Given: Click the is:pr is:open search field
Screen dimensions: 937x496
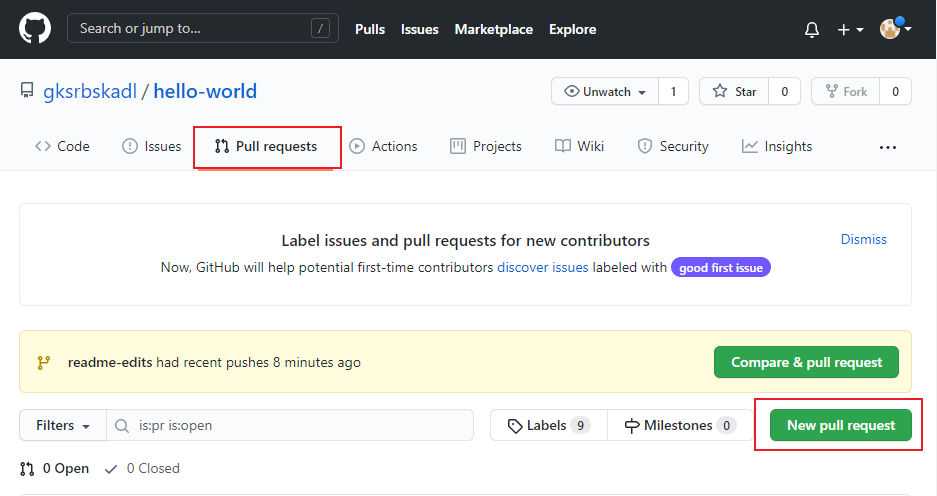Looking at the screenshot, I should coord(290,425).
